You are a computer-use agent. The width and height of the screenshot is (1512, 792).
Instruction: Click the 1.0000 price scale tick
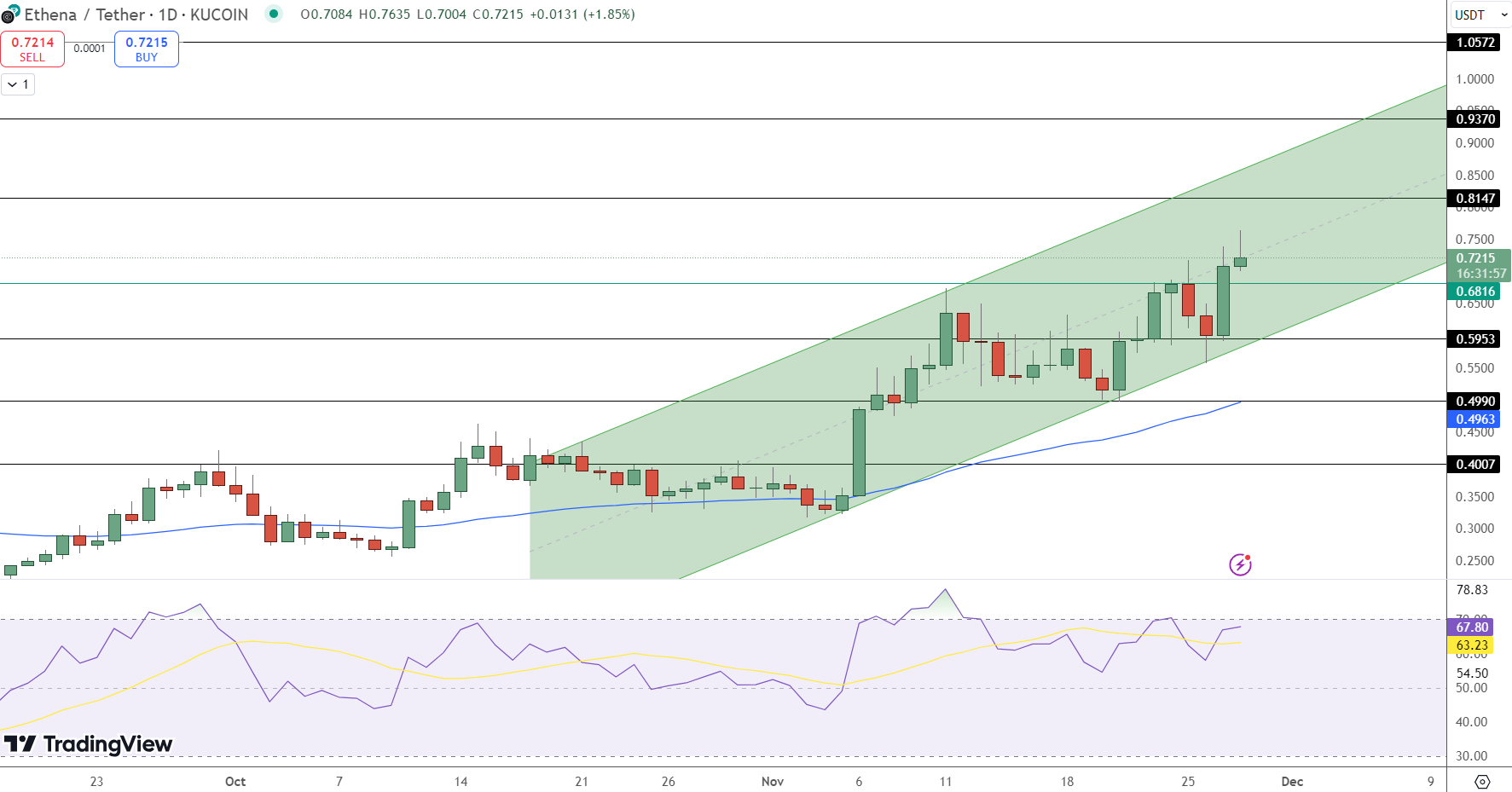[x=1474, y=79]
